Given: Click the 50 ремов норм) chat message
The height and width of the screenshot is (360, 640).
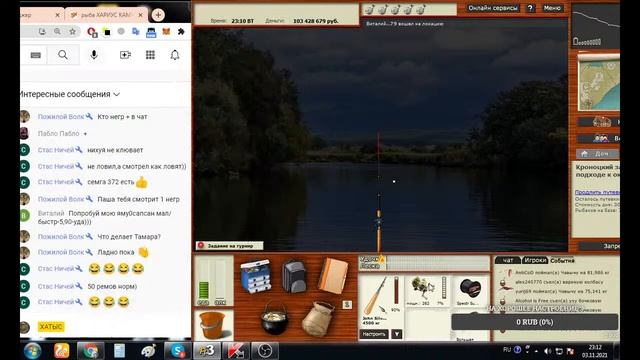Looking at the screenshot, I should coord(112,287).
